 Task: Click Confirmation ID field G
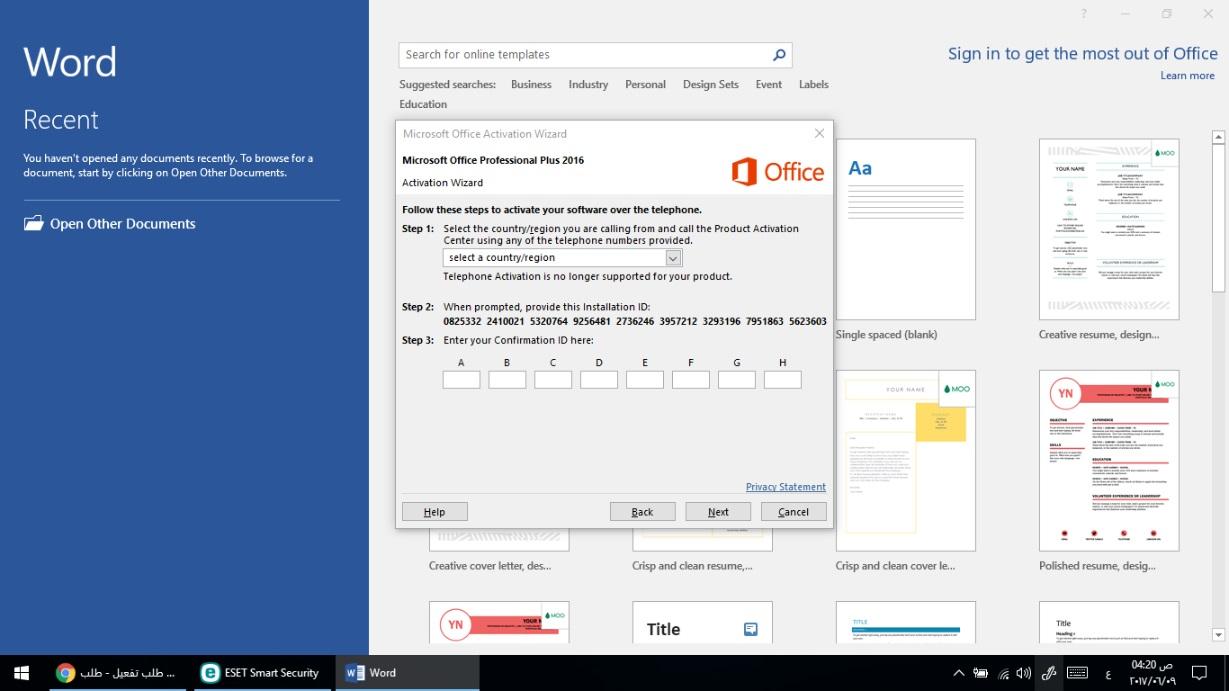click(737, 380)
